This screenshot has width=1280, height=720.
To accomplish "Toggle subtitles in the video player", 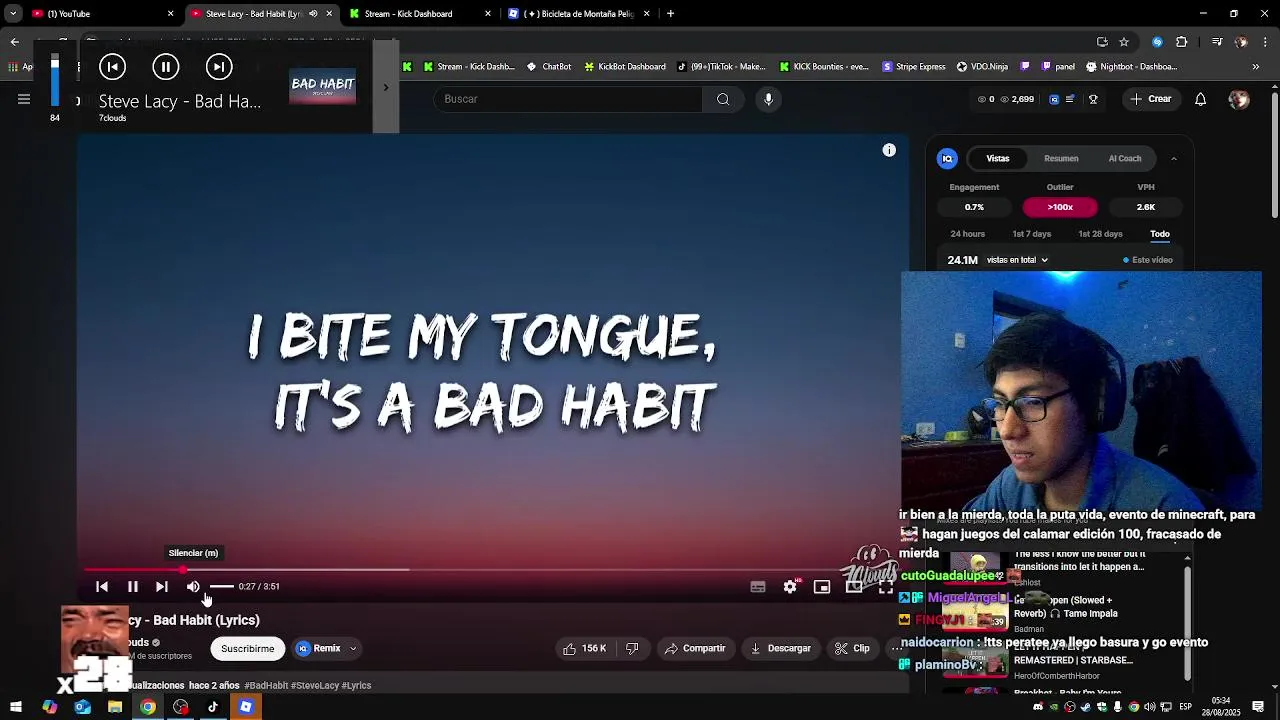I will click(758, 587).
